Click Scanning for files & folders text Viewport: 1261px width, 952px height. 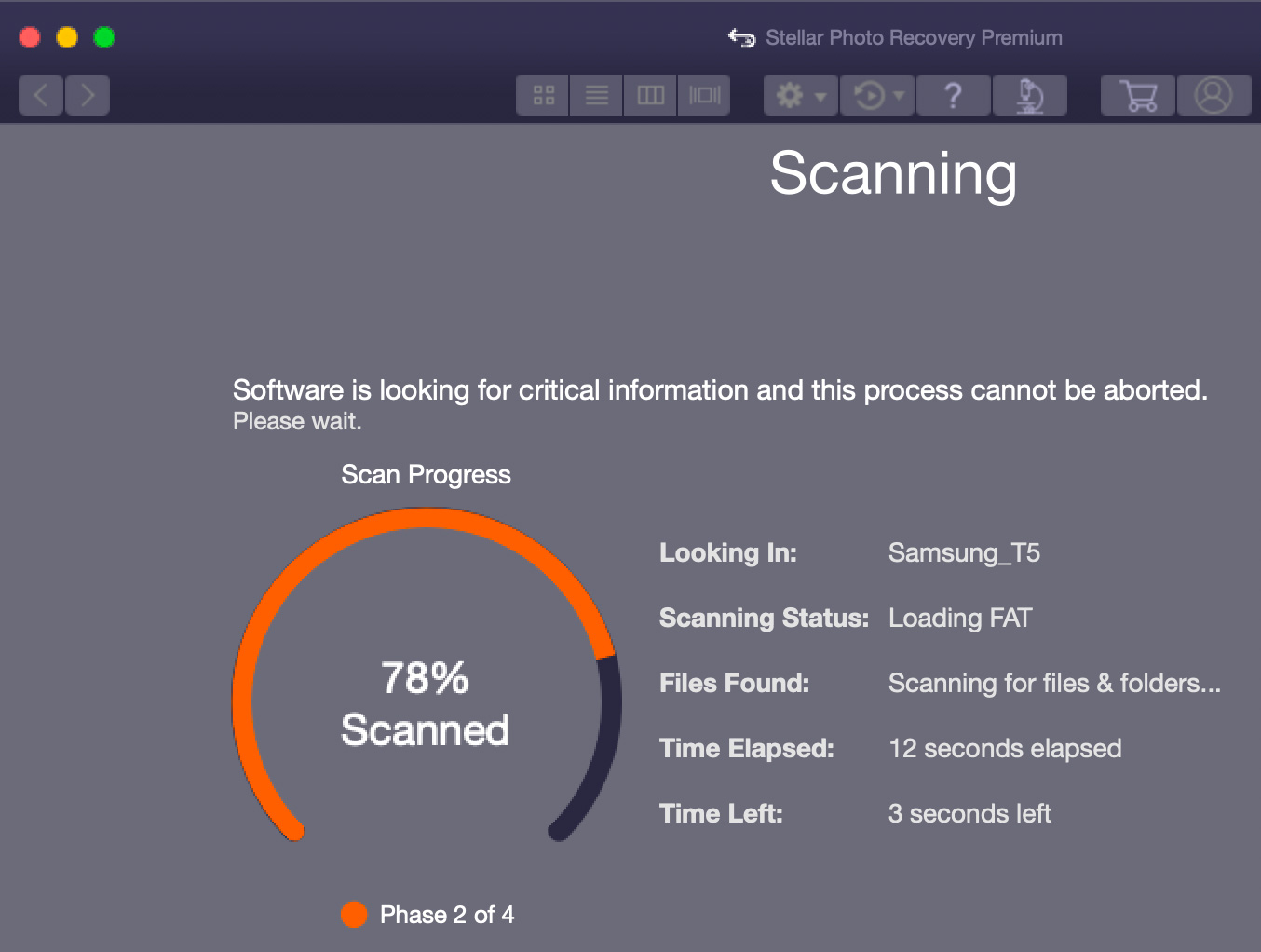pyautogui.click(x=1054, y=684)
